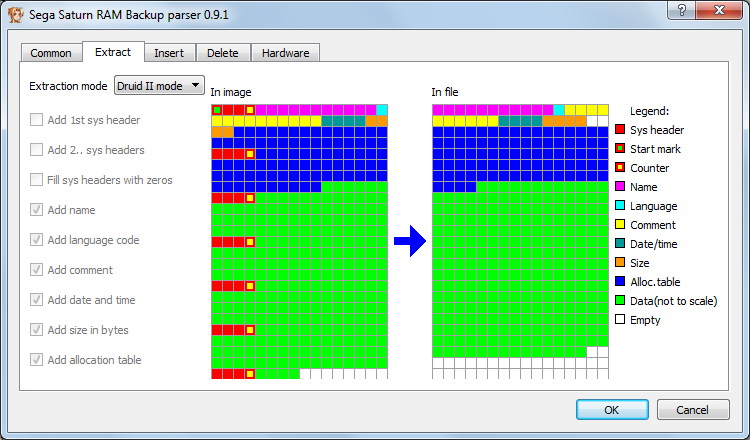The image size is (750, 440).
Task: Click the teal Date/time legend swatch
Action: click(x=620, y=243)
